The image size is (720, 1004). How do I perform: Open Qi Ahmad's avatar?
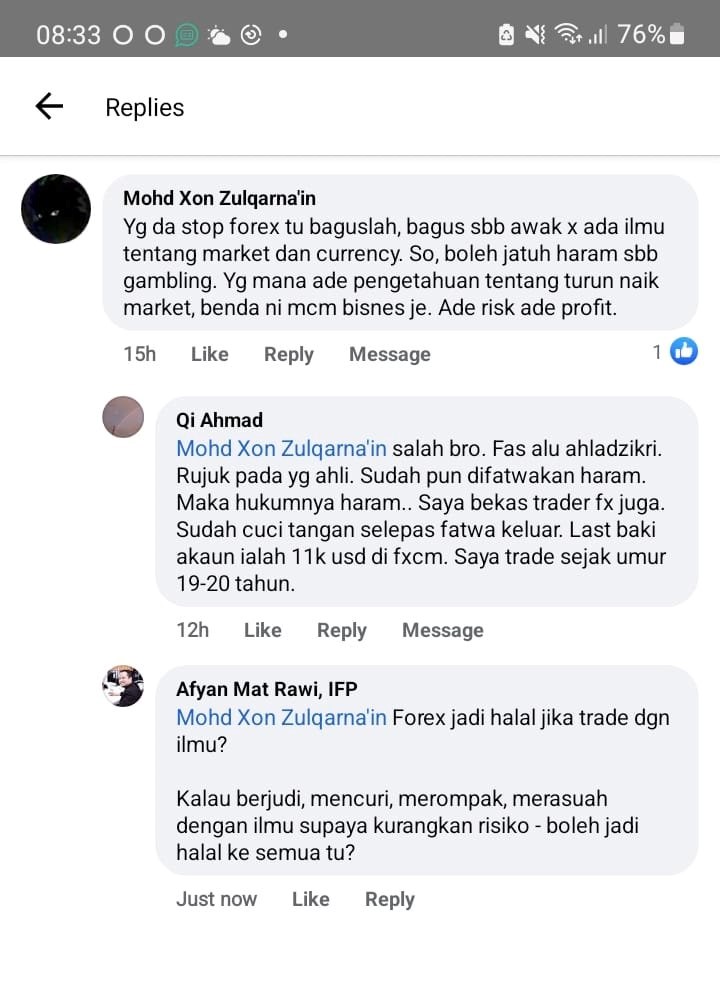coord(123,417)
